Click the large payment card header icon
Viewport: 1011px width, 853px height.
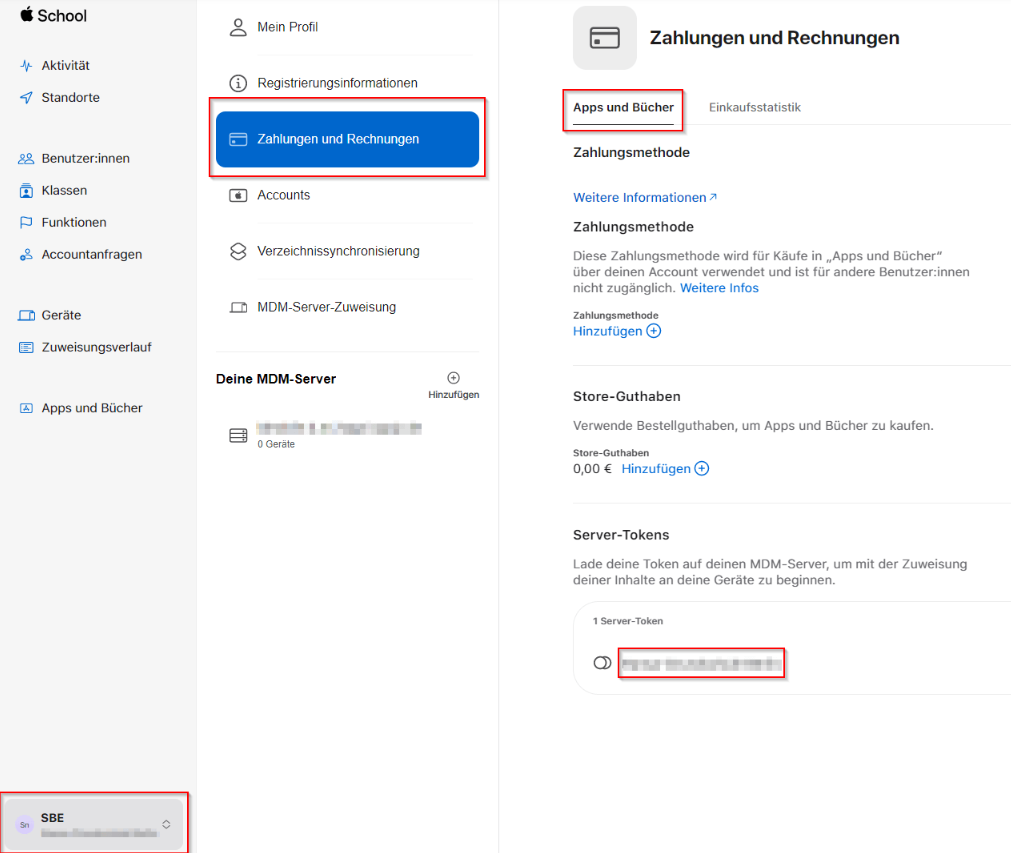[x=605, y=38]
